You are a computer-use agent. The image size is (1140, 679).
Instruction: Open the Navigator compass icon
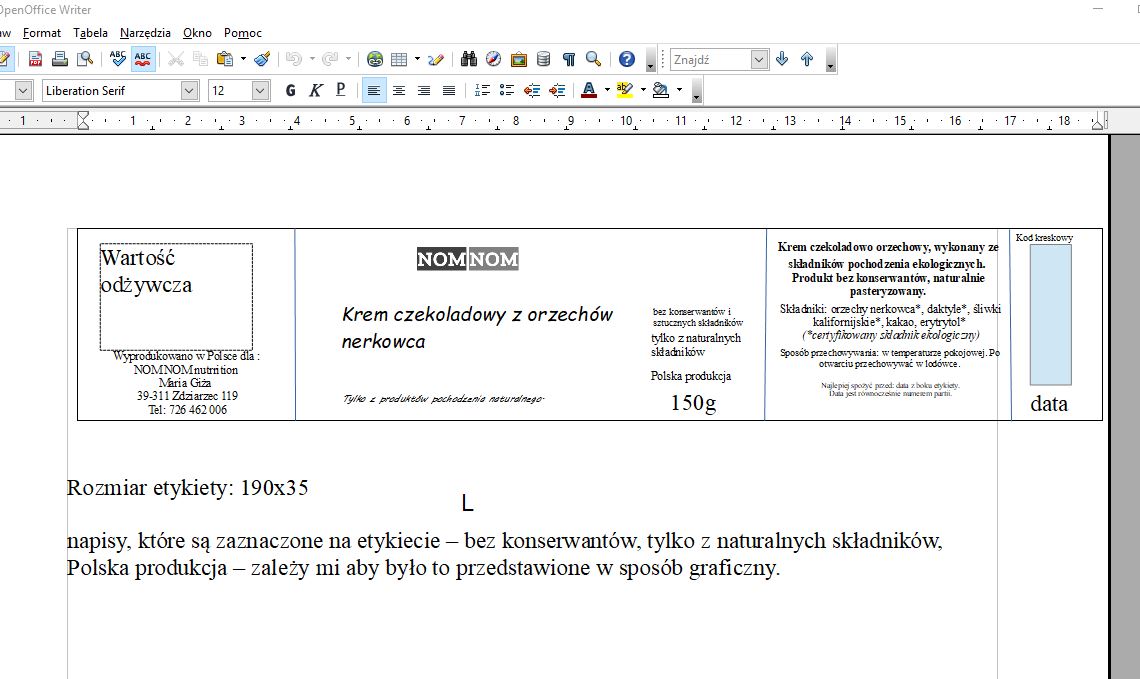[x=493, y=59]
